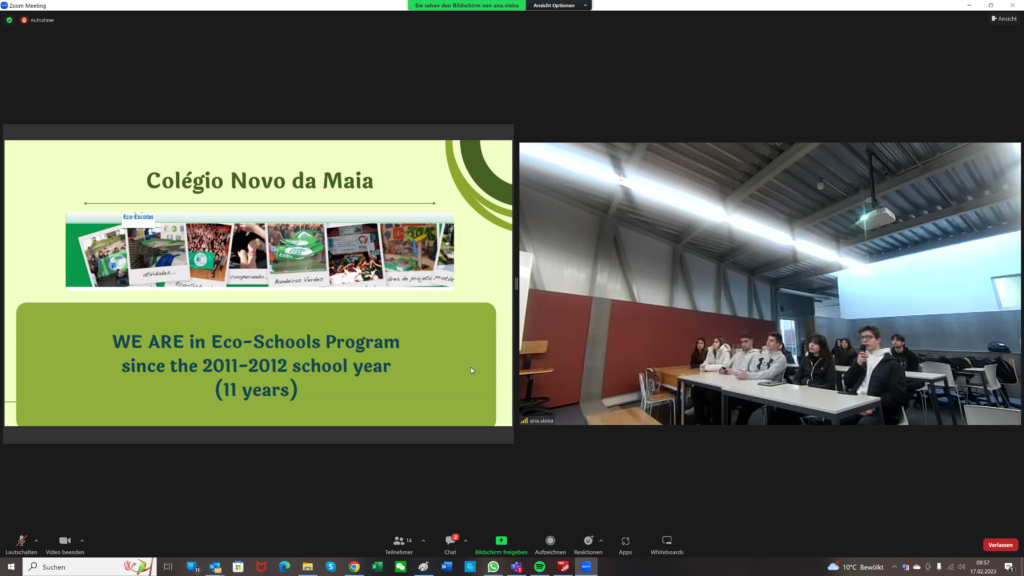Image resolution: width=1024 pixels, height=576 pixels.
Task: Expand video options arrow beside Video beenden
Action: 82,540
